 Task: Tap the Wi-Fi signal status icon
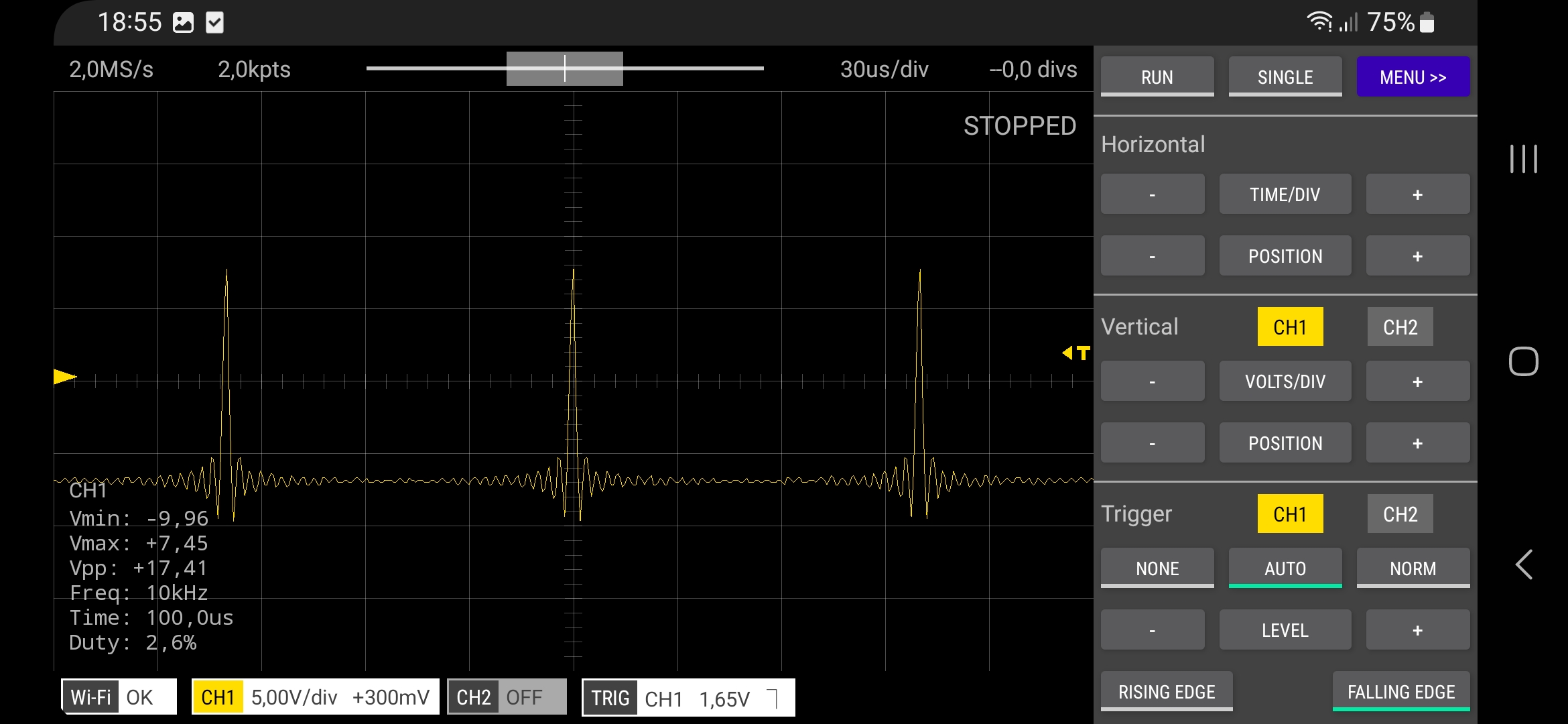pos(1319,22)
